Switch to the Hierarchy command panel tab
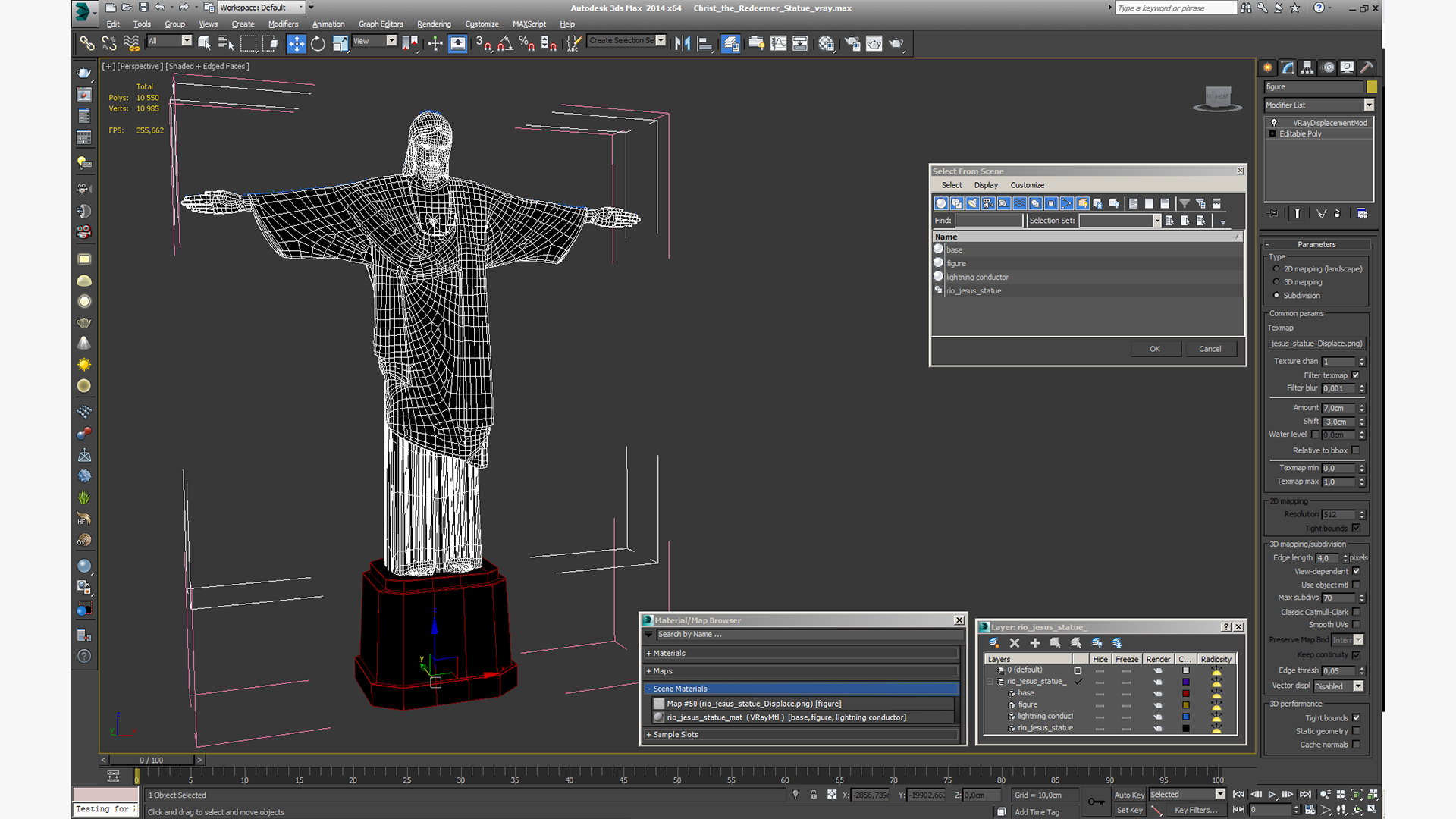Screen dimensions: 1456x819 point(1307,67)
